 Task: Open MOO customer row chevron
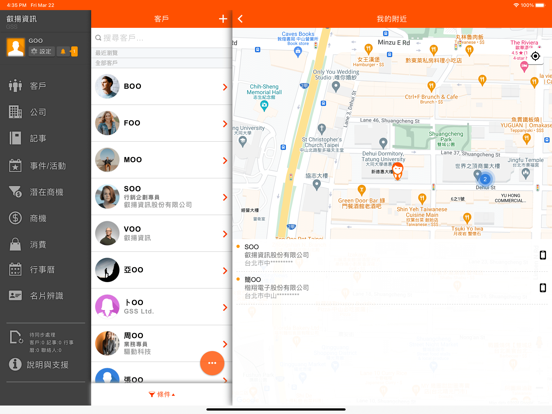[x=225, y=161]
